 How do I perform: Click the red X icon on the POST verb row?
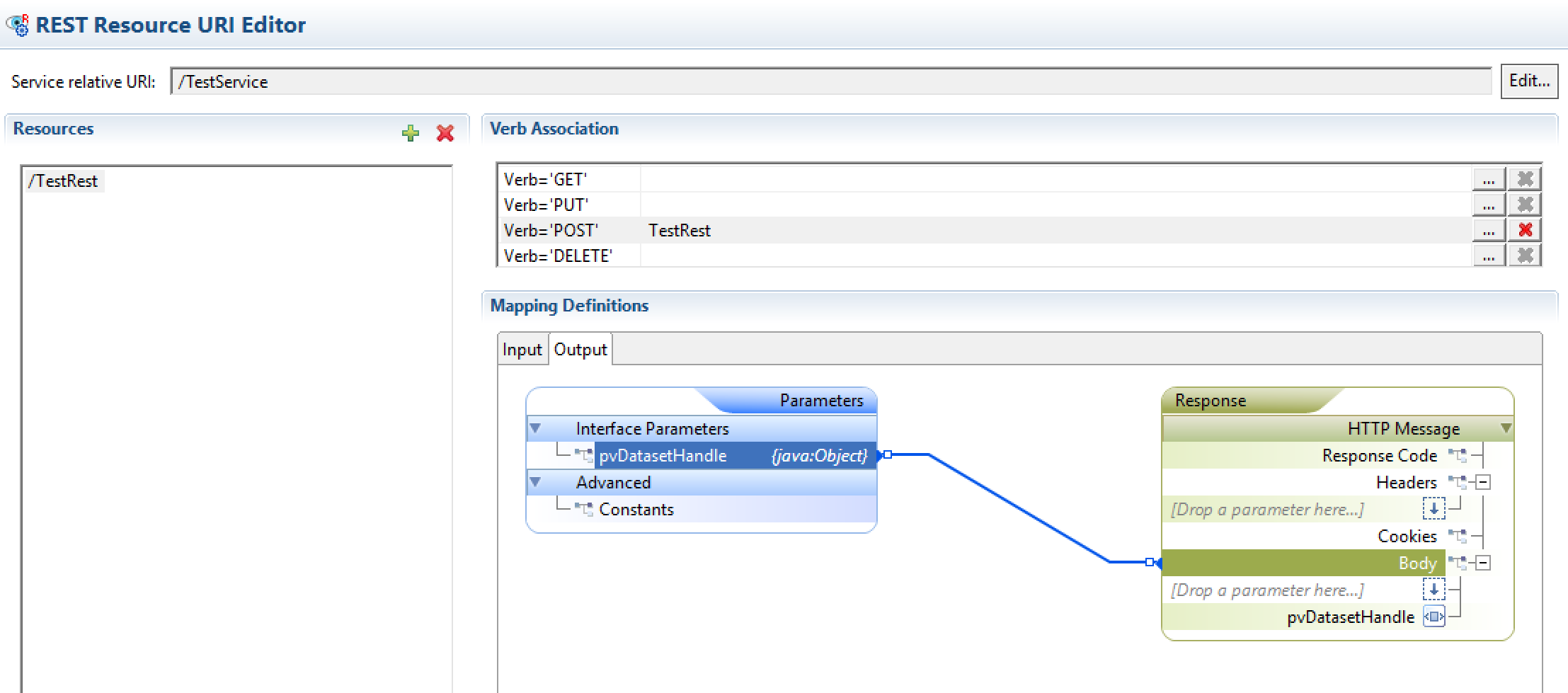[x=1526, y=229]
